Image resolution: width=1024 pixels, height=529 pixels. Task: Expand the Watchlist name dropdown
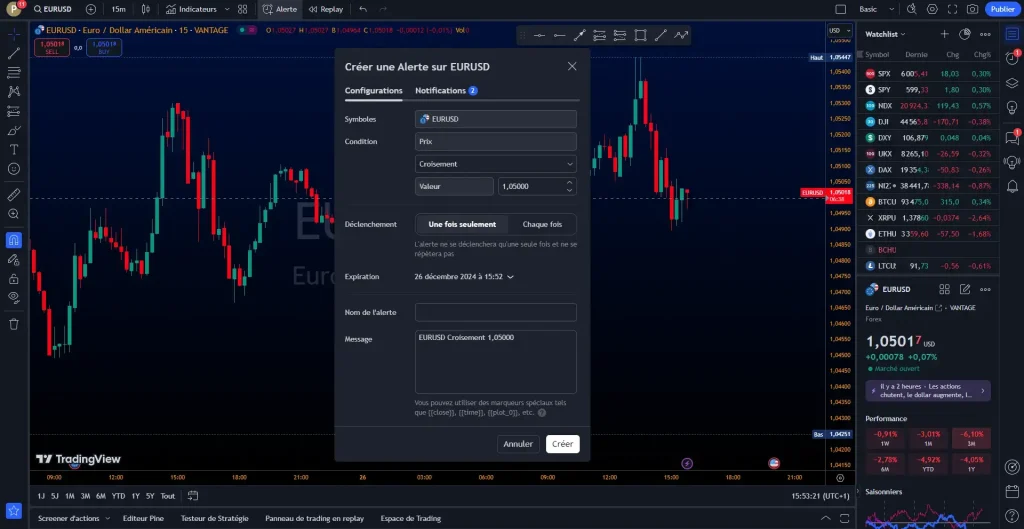886,34
